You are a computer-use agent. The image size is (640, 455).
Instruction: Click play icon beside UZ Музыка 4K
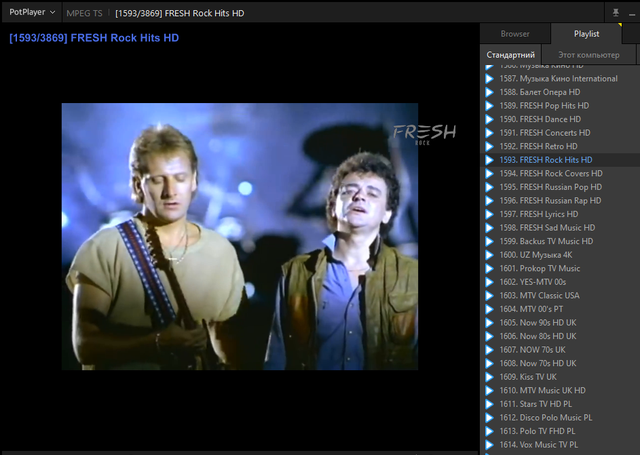pyautogui.click(x=489, y=255)
